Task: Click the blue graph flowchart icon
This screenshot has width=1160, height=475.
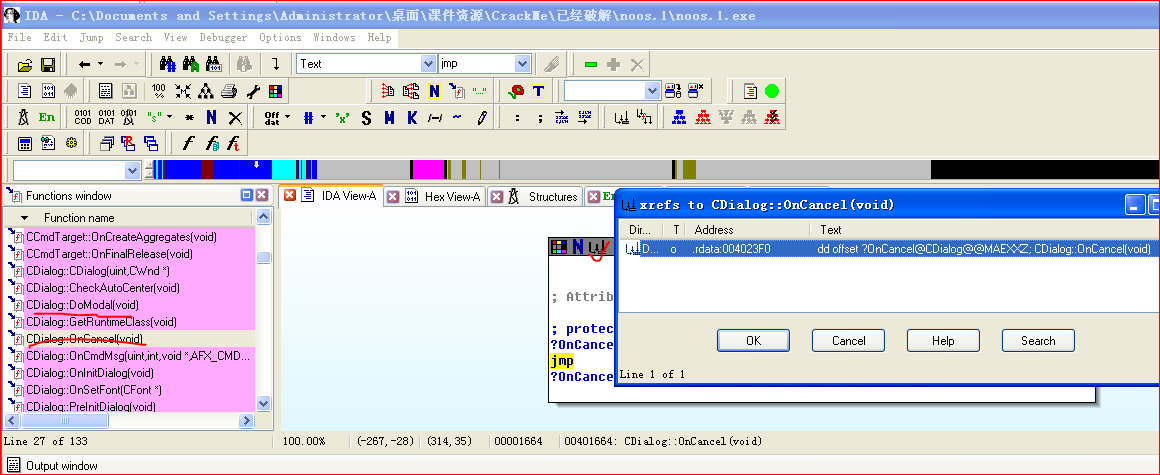Action: 678,117
